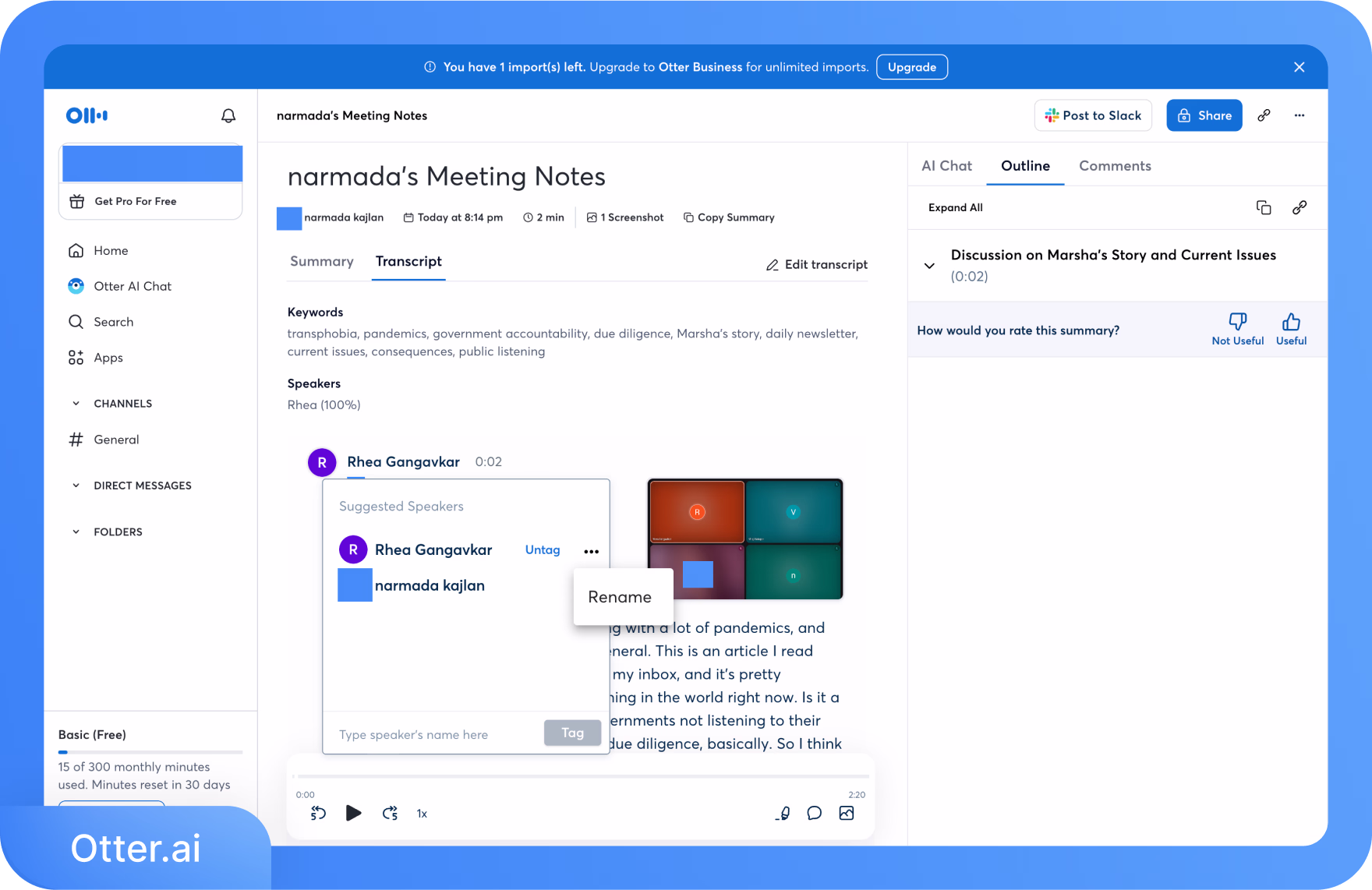Open three-dot menu for suggested speaker
Viewport: 1372px width, 890px height.
pos(592,551)
